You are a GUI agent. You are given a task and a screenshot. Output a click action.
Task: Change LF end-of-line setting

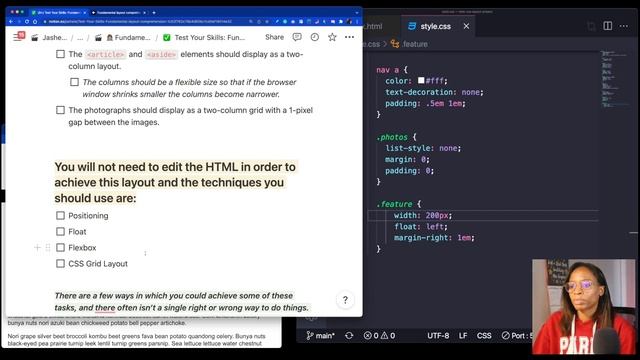463,336
